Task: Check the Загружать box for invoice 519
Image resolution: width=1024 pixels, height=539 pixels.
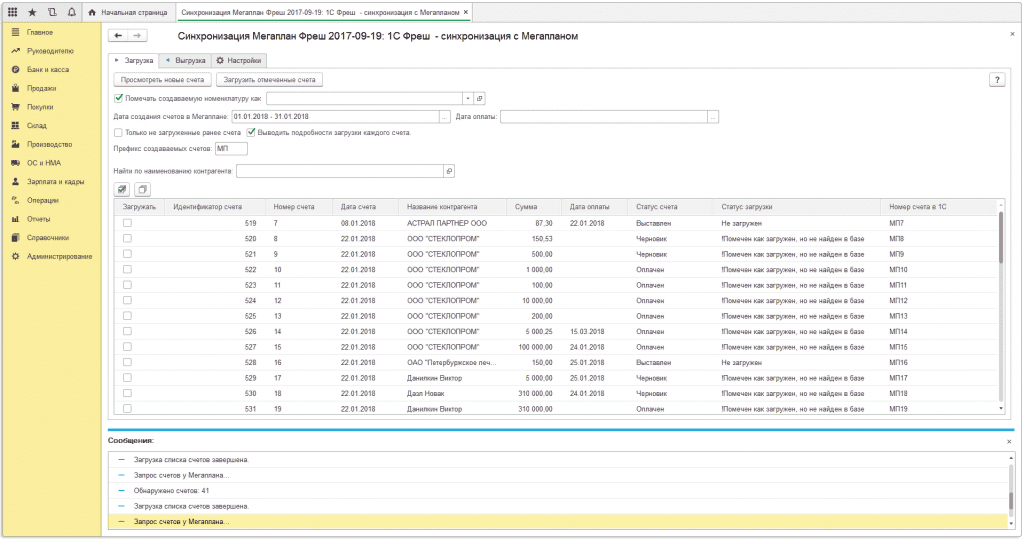Action: (127, 223)
